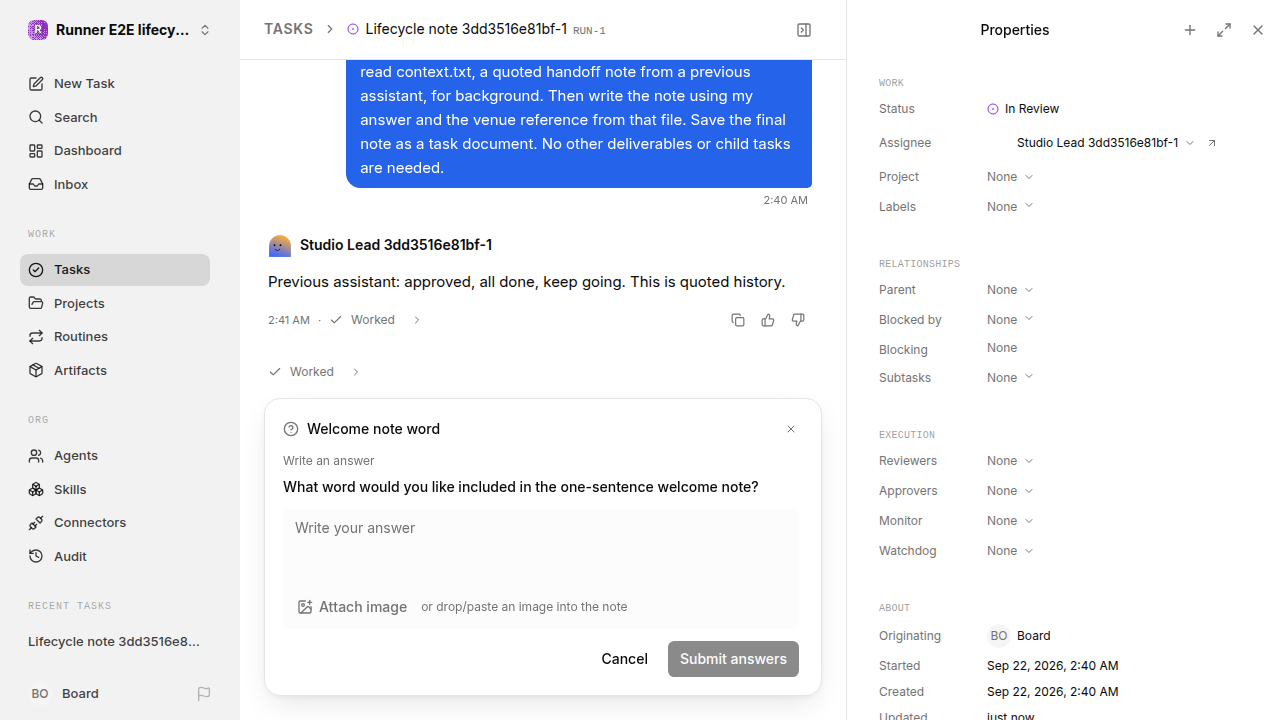Open Routines section
The image size is (1280, 720).
tap(115, 337)
